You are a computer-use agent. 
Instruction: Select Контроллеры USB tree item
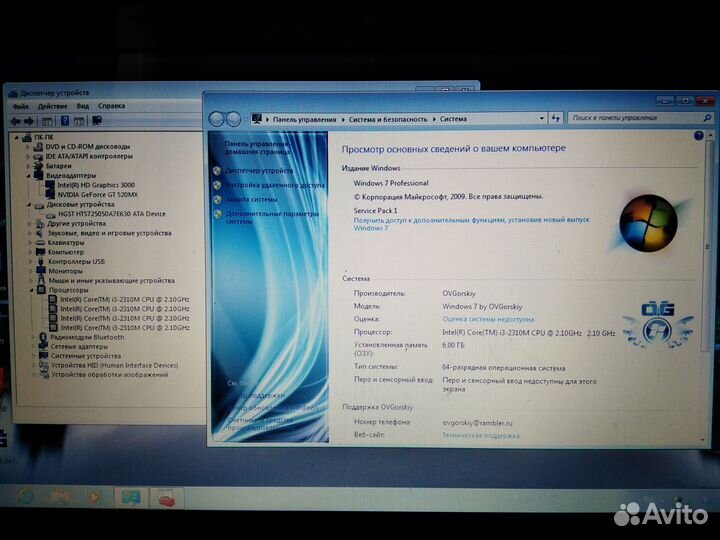click(76, 262)
